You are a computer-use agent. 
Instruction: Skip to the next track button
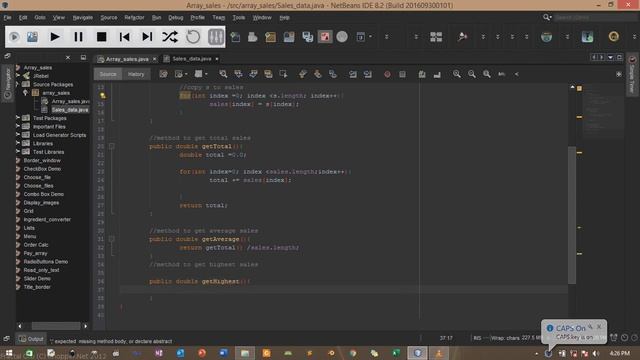(x=147, y=37)
